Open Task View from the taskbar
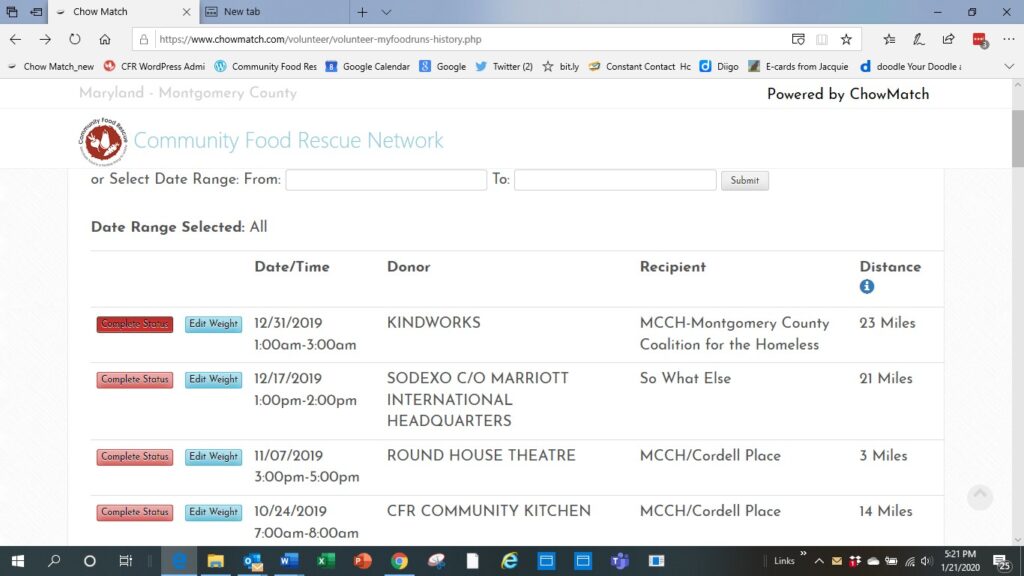This screenshot has height=576, width=1024. (x=125, y=561)
